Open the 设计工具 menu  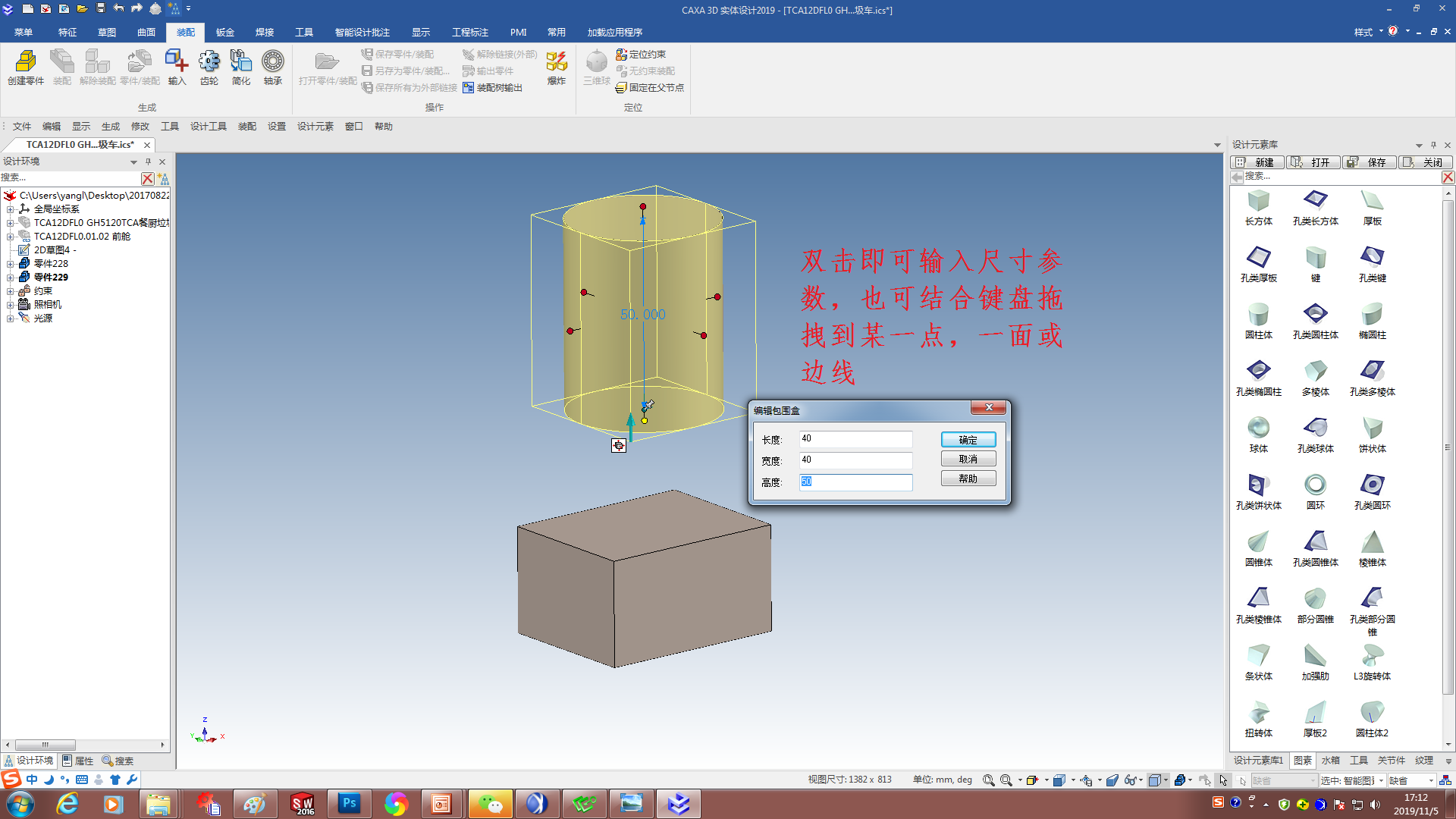pos(208,127)
